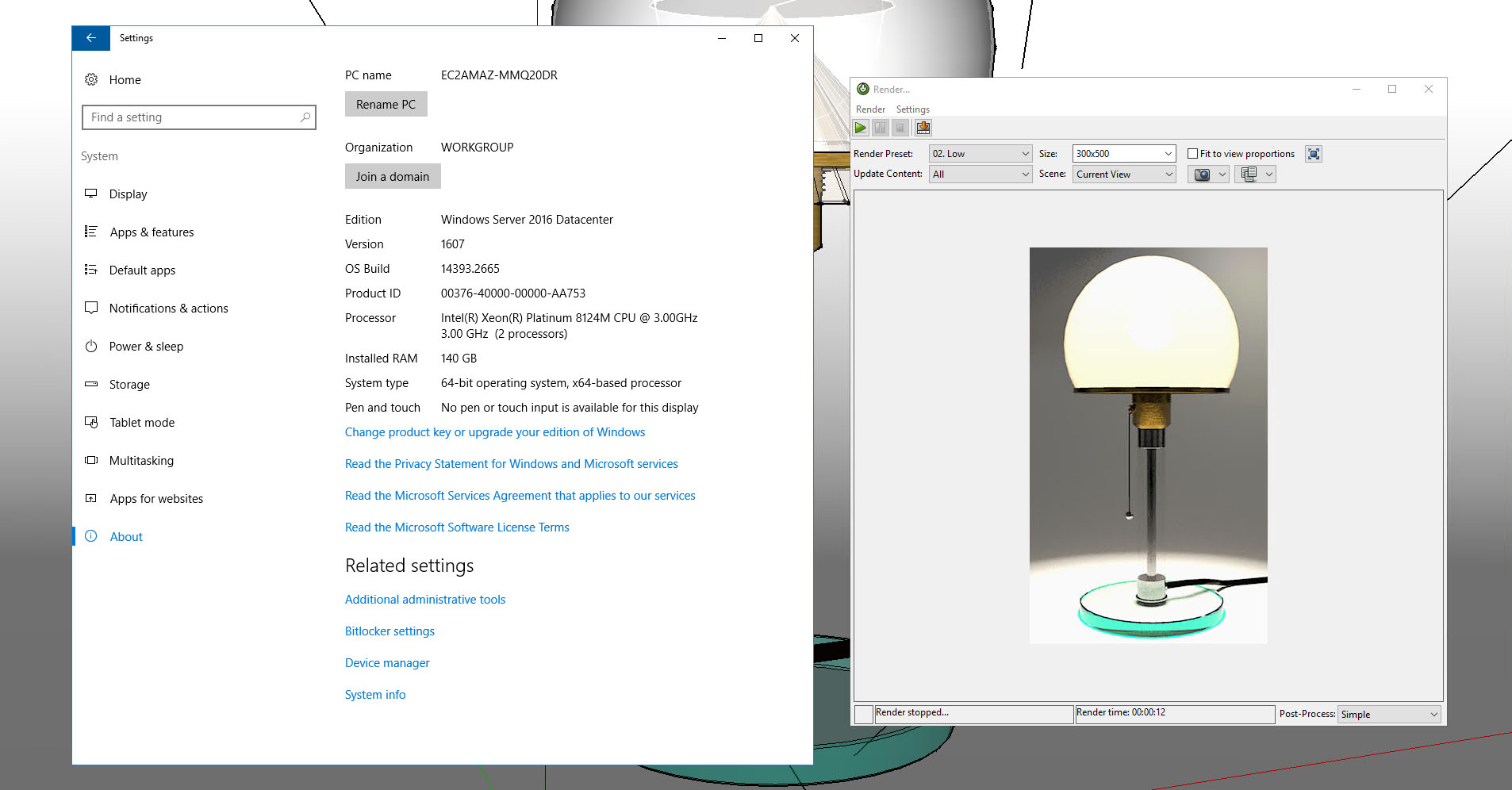Open the Microsoft Services Agreement link

pyautogui.click(x=520, y=496)
